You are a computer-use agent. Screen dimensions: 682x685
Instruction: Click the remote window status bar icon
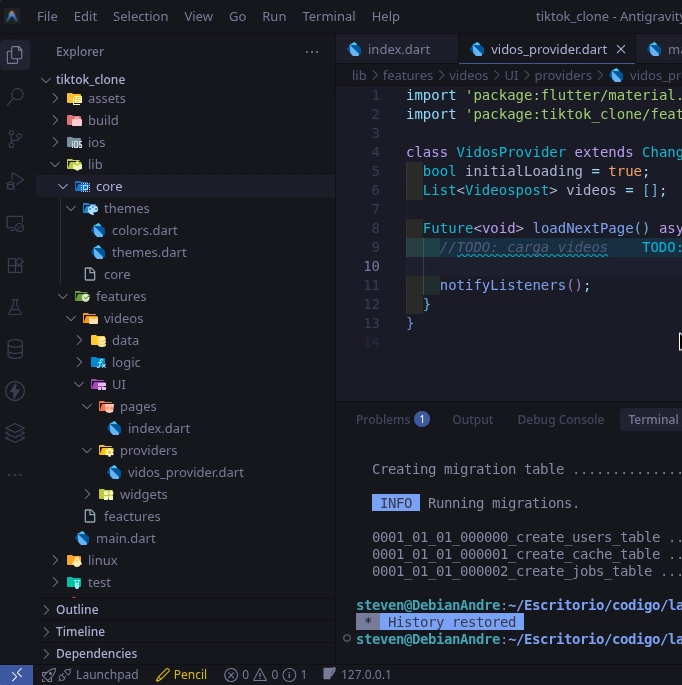pyautogui.click(x=16, y=675)
